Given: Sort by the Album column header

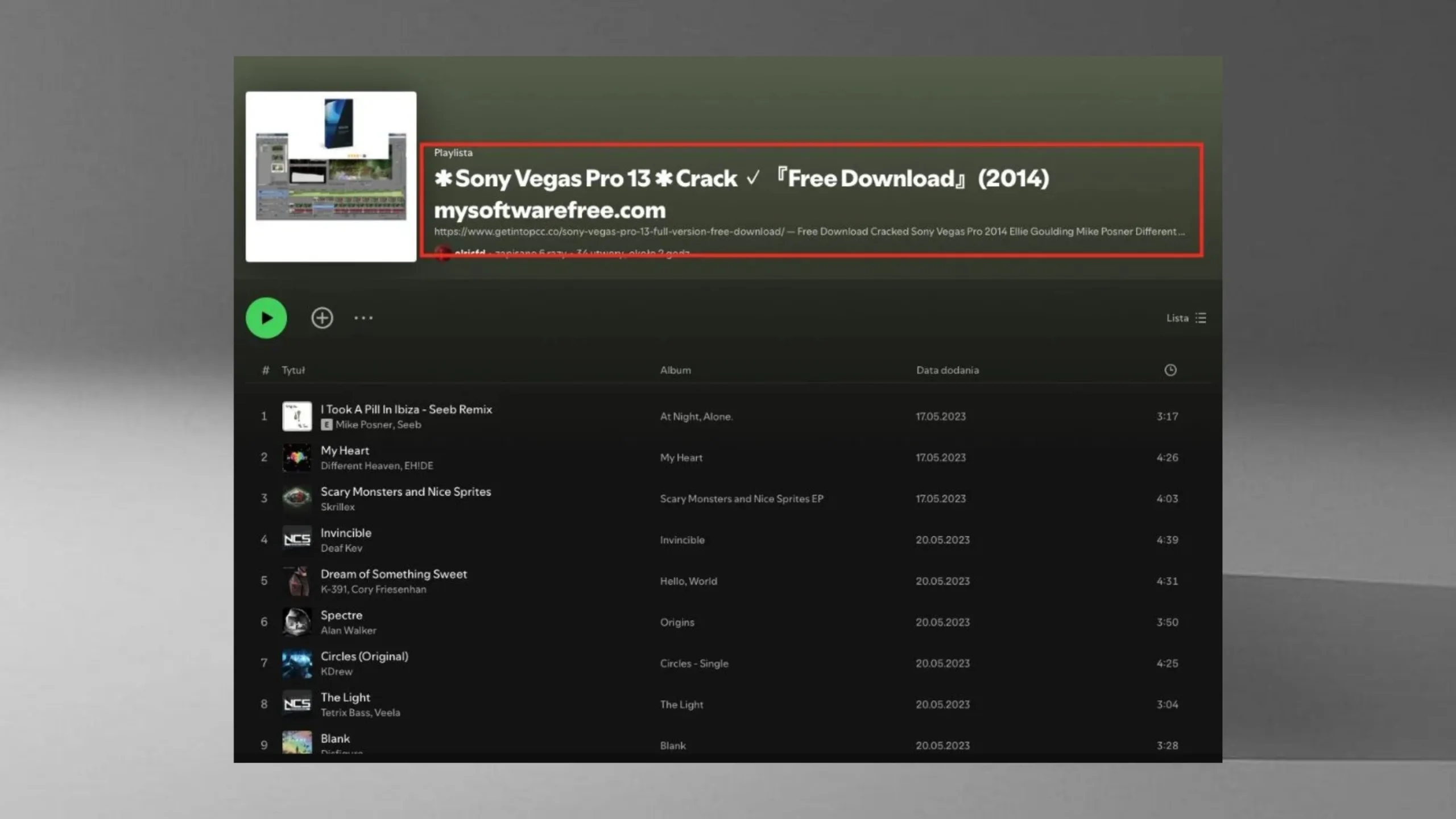Looking at the screenshot, I should click(675, 370).
